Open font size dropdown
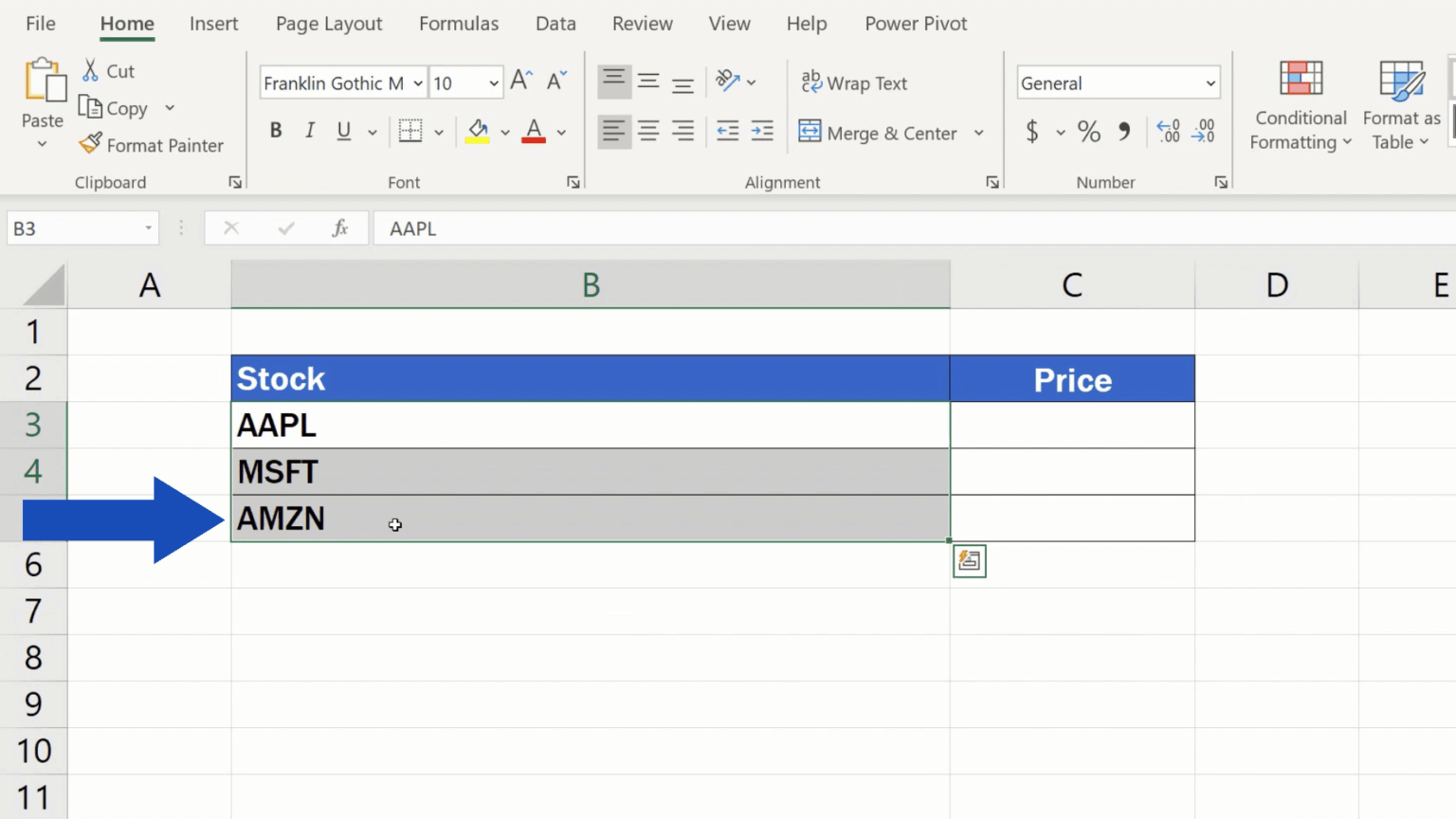The height and width of the screenshot is (819, 1456). click(494, 83)
